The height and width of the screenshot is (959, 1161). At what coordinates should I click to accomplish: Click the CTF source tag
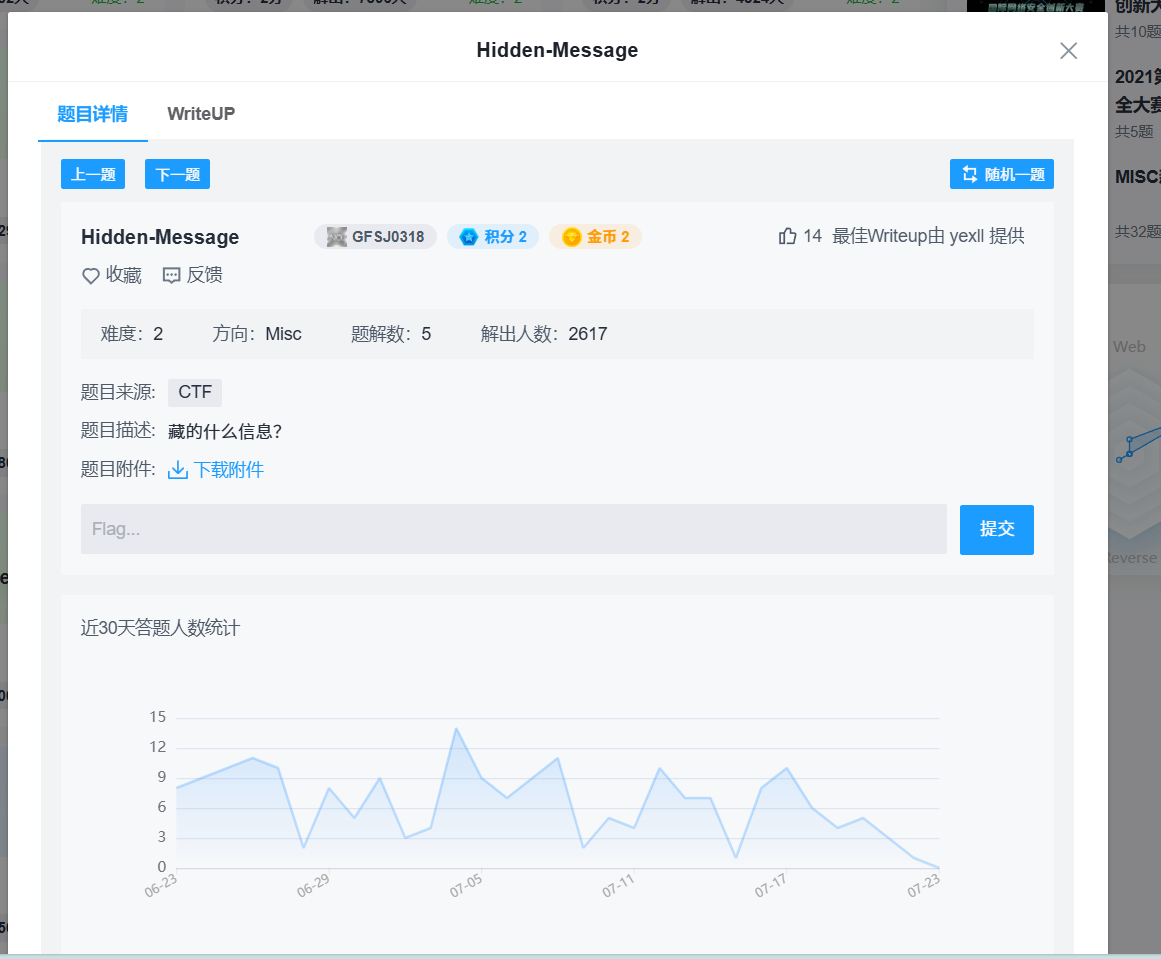pos(194,392)
